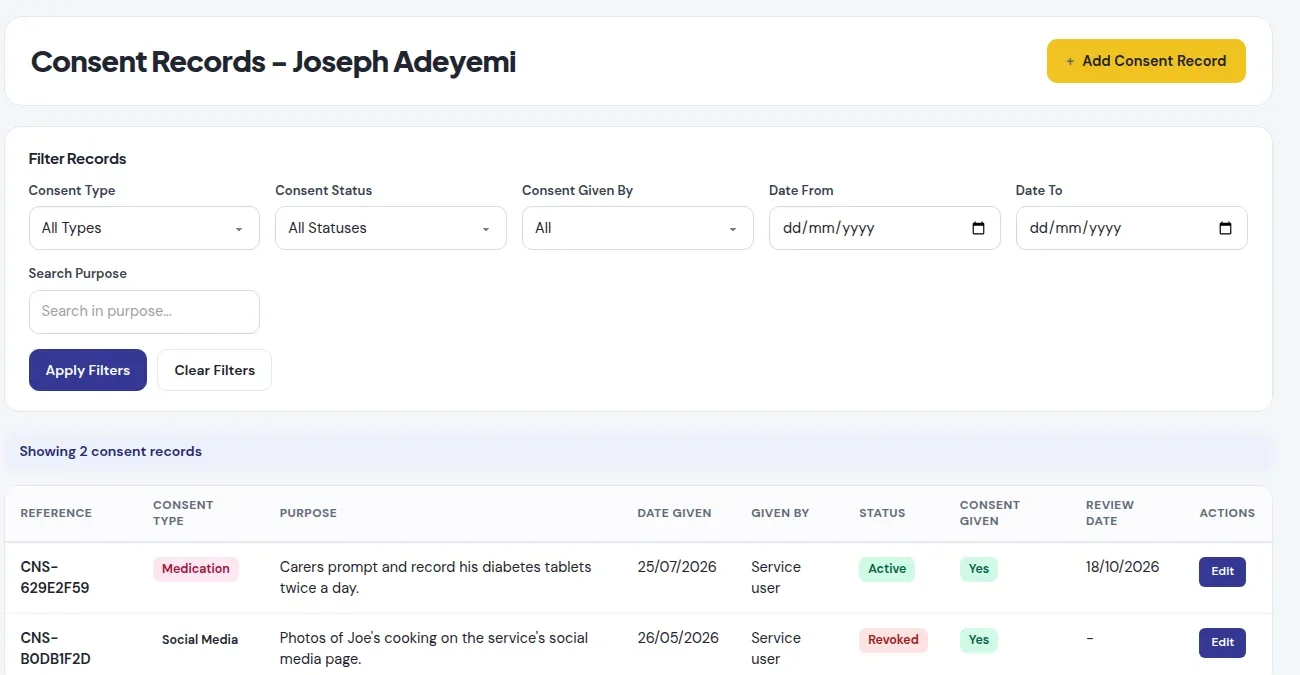Edit the CNS-B0DB1F2D consent record
Viewport: 1300px width, 675px height.
click(x=1222, y=643)
